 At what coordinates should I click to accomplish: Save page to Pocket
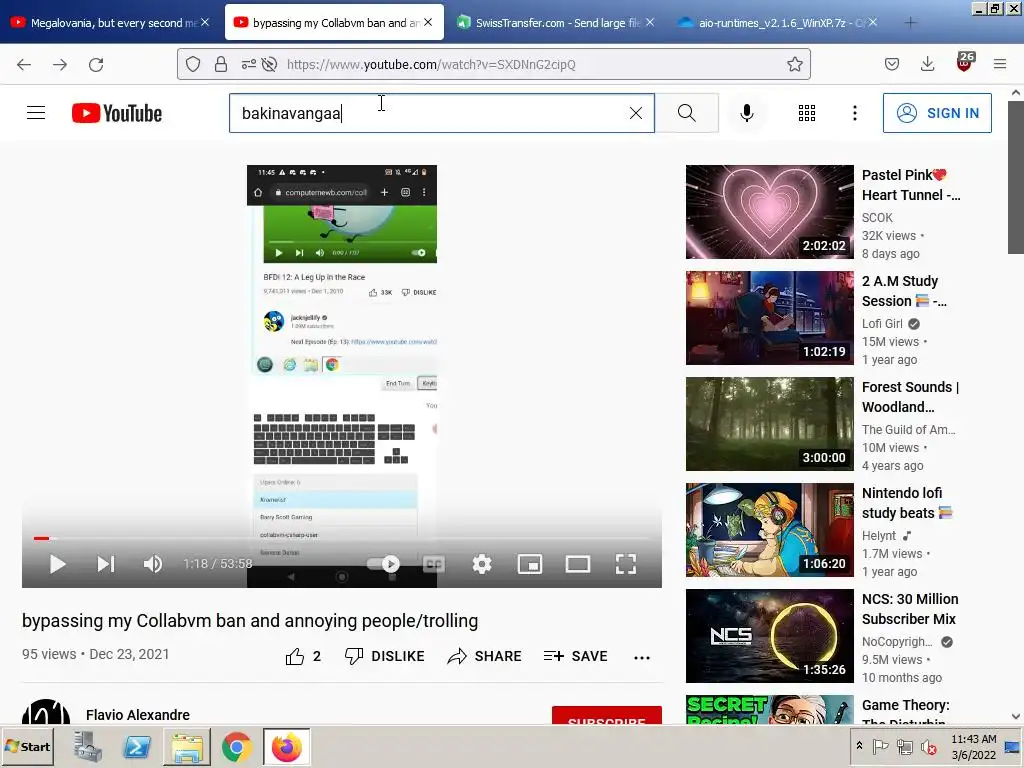[891, 64]
